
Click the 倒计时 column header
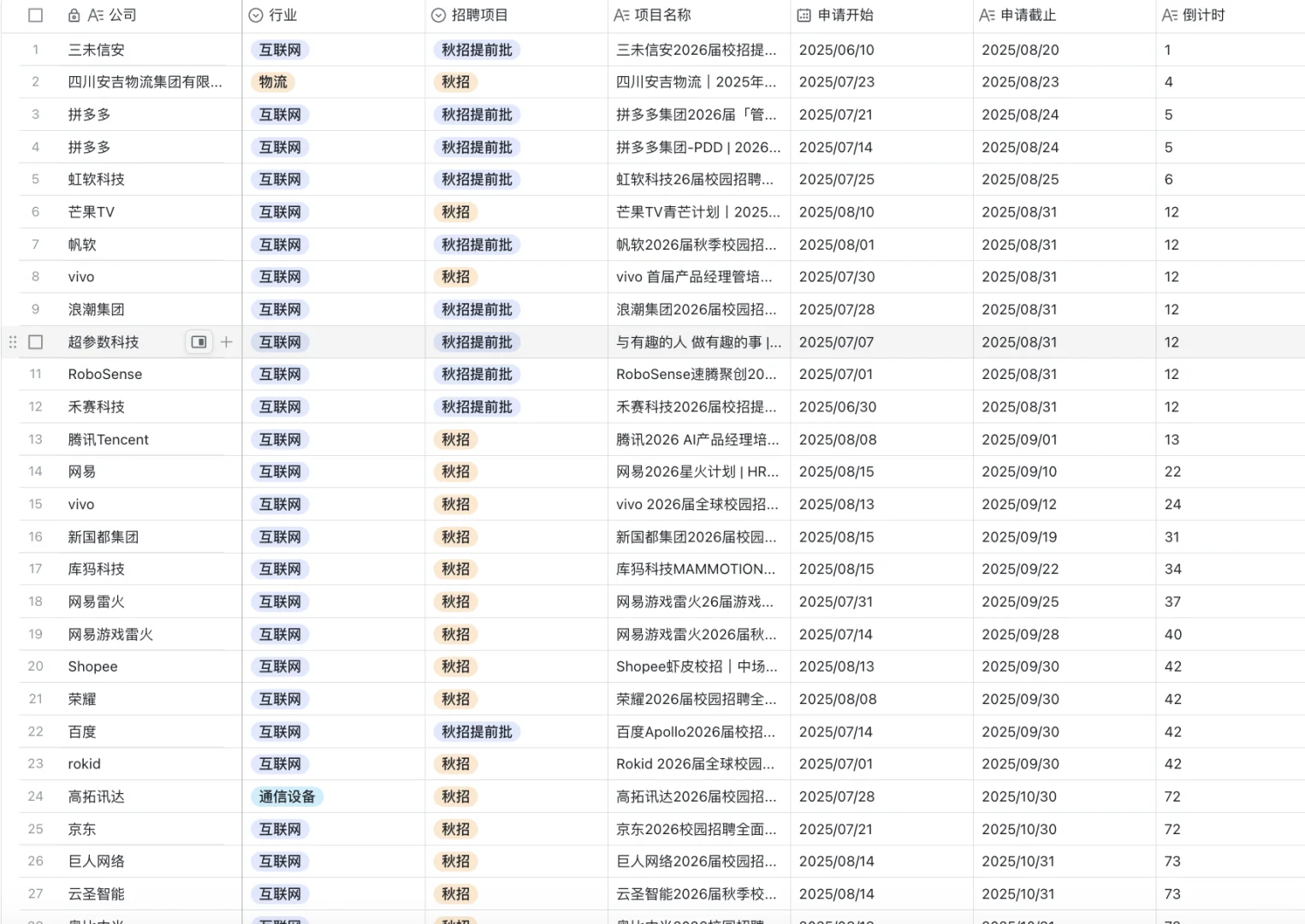click(x=1231, y=15)
